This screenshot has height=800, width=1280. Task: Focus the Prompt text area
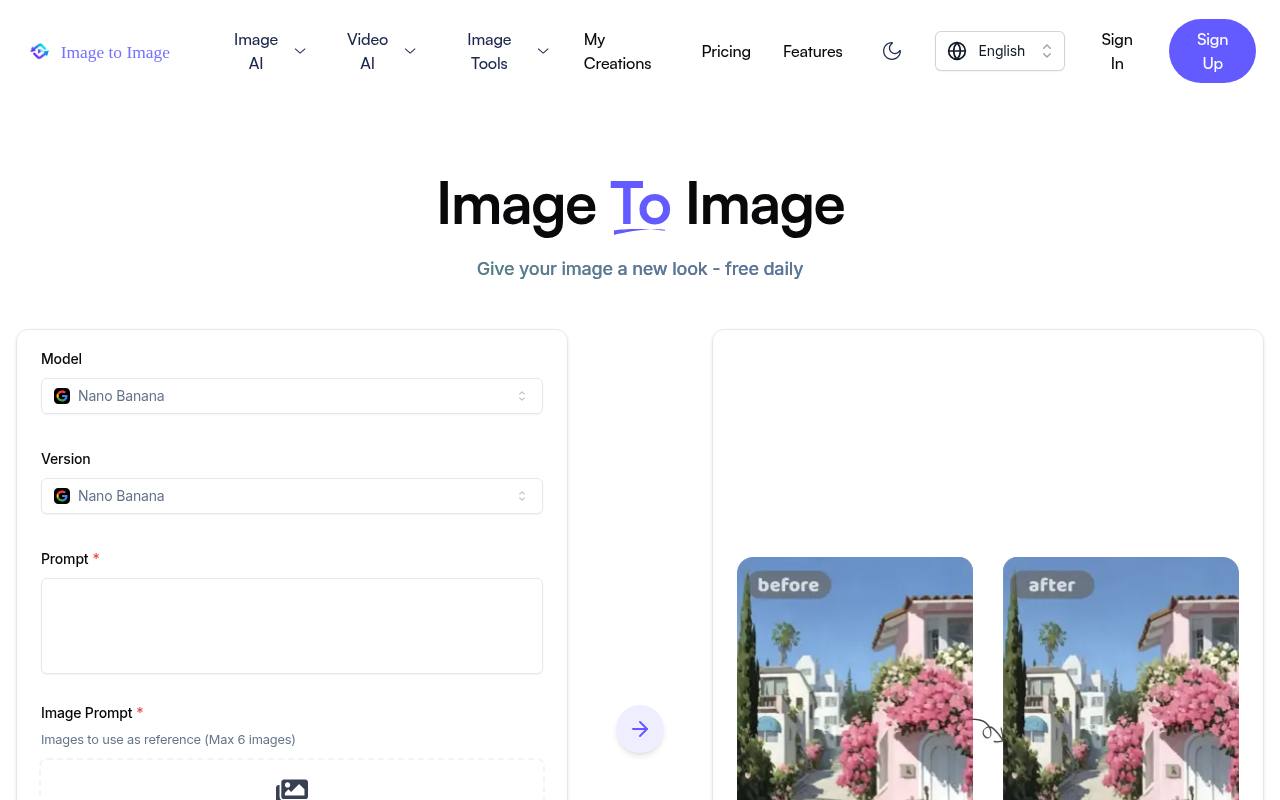[292, 626]
